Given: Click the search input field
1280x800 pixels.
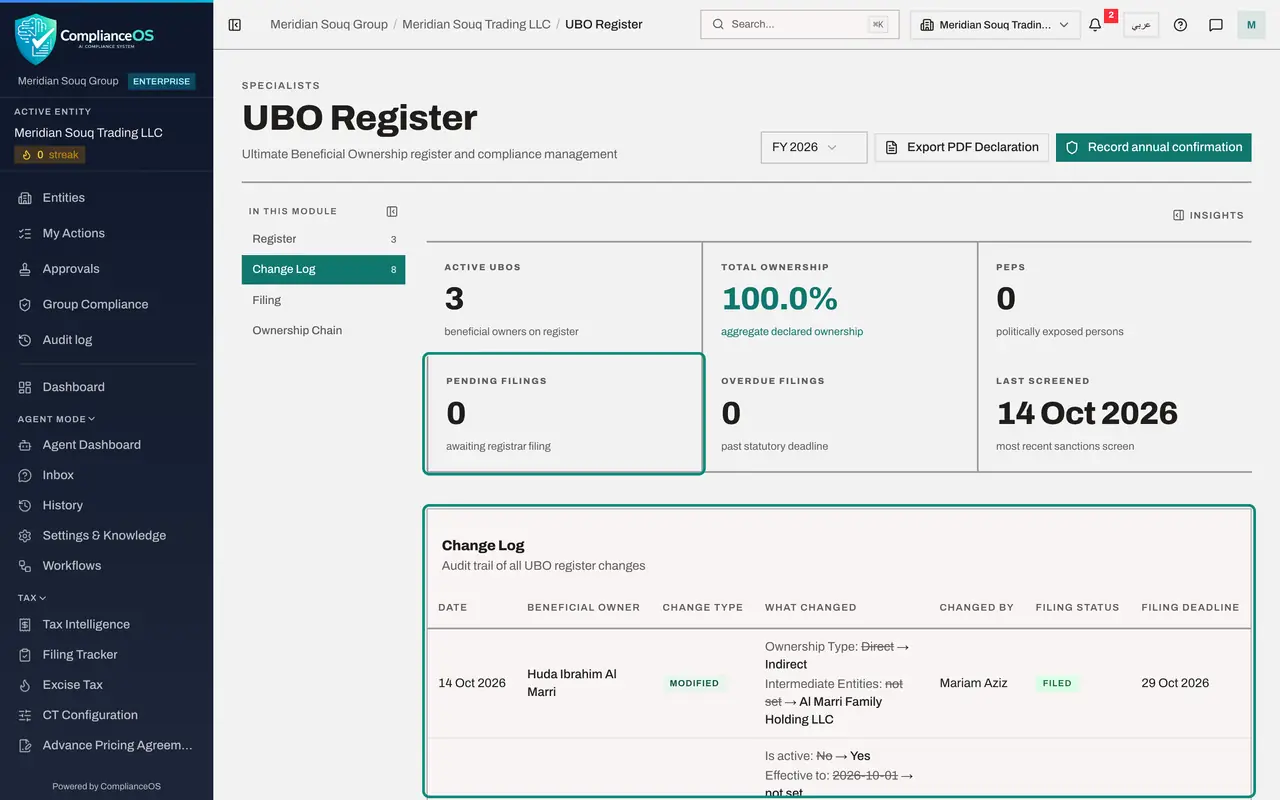Looking at the screenshot, I should (x=799, y=24).
